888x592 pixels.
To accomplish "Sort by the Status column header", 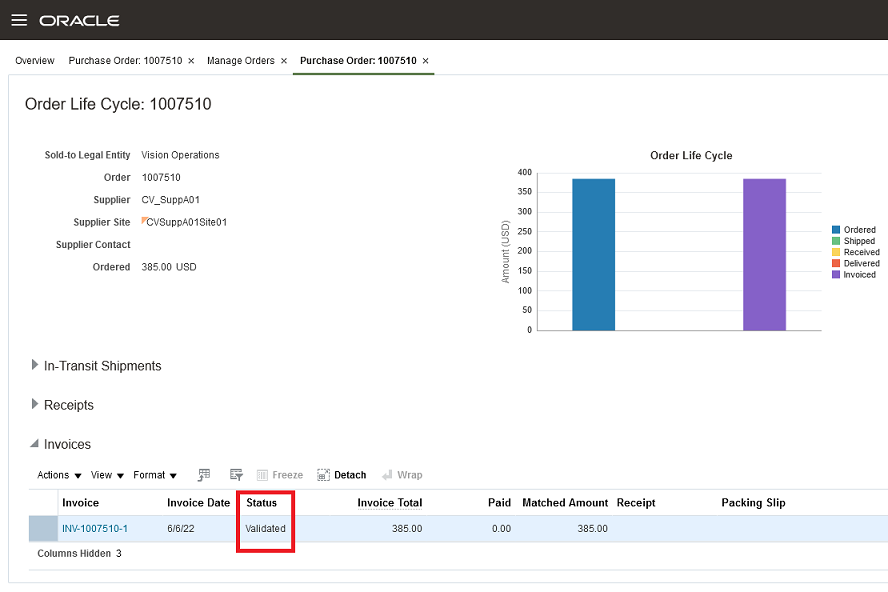I will pos(262,502).
